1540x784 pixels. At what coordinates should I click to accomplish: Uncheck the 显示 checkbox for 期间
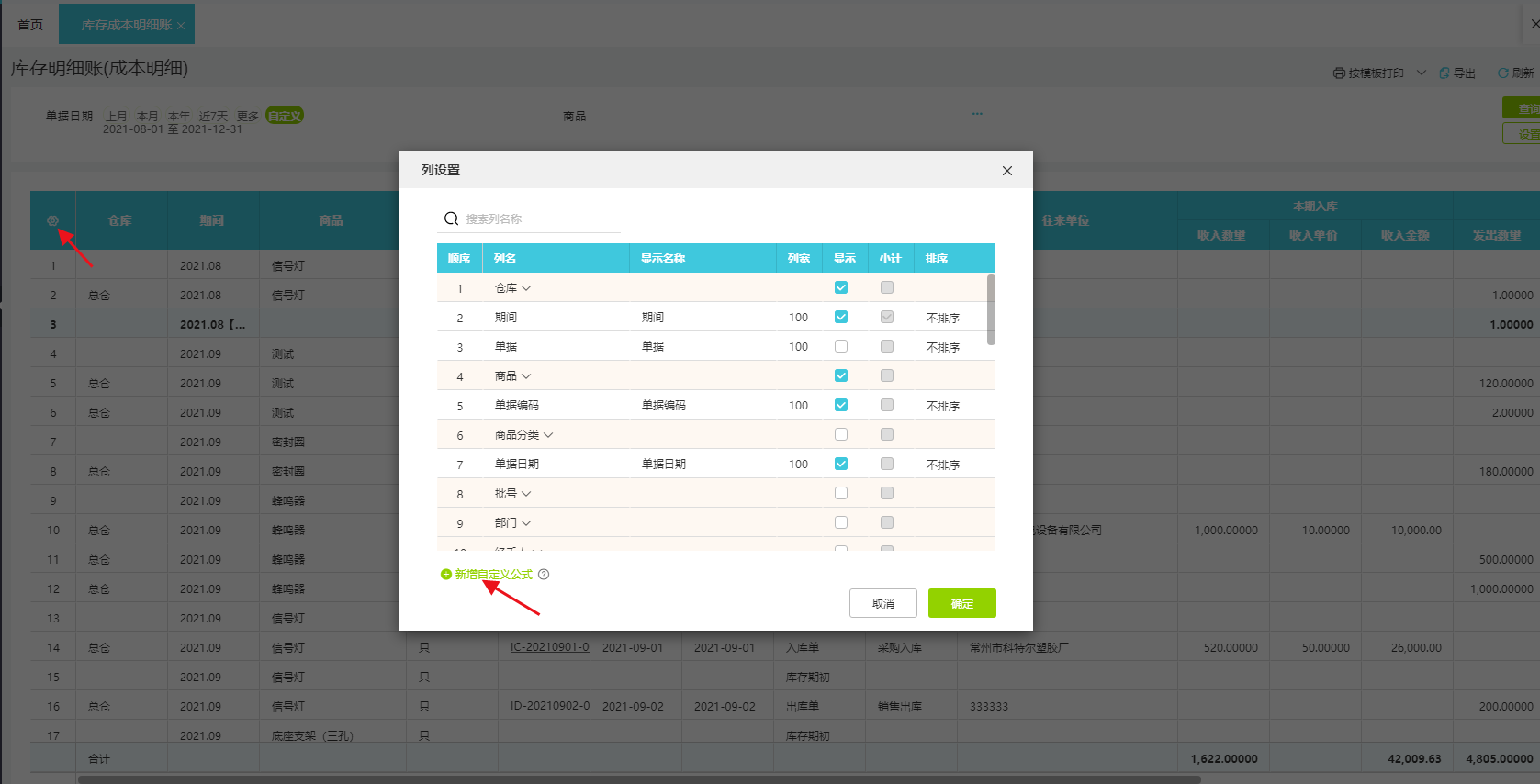(x=840, y=317)
